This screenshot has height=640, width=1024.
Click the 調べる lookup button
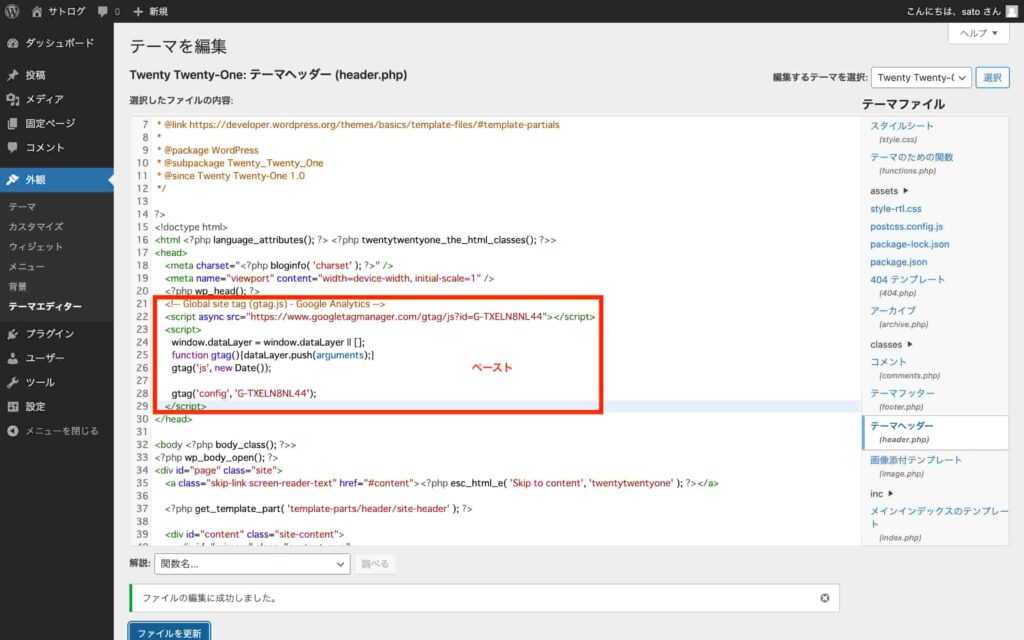click(x=375, y=564)
